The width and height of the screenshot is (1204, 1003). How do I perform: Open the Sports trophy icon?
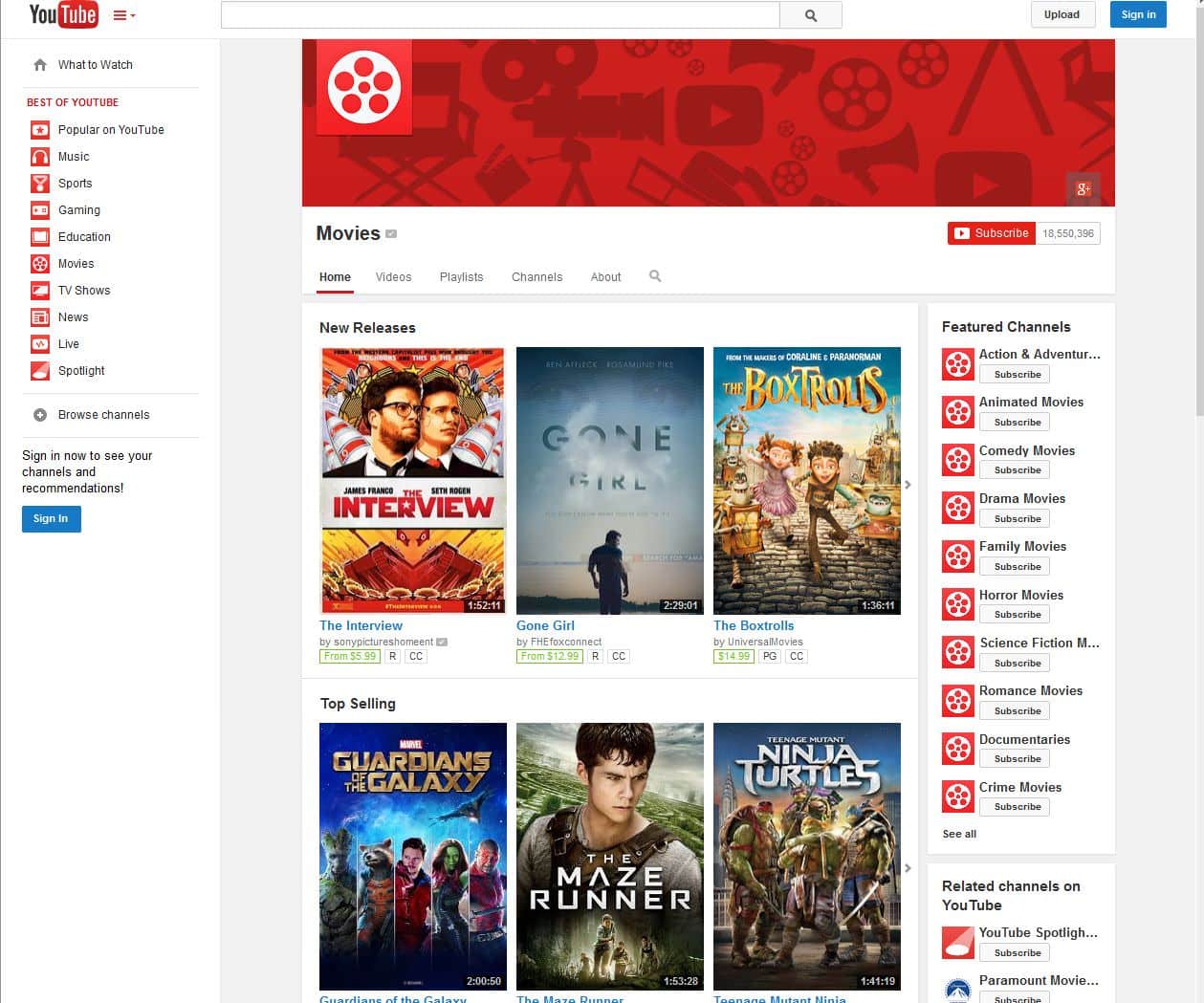(40, 184)
